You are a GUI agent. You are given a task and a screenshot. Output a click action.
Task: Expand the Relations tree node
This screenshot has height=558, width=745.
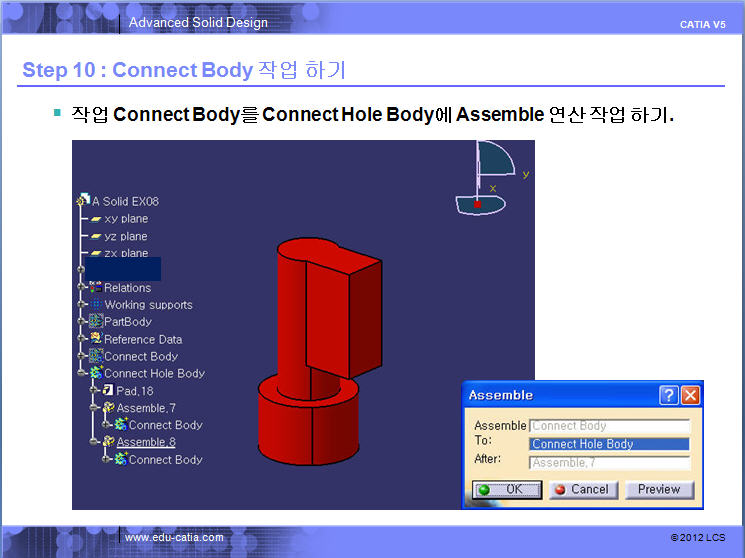(x=82, y=288)
